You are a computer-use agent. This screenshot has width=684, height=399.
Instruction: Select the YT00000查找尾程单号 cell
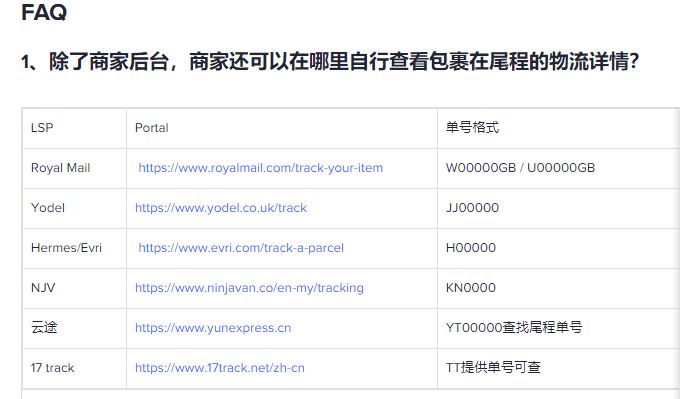coord(558,328)
